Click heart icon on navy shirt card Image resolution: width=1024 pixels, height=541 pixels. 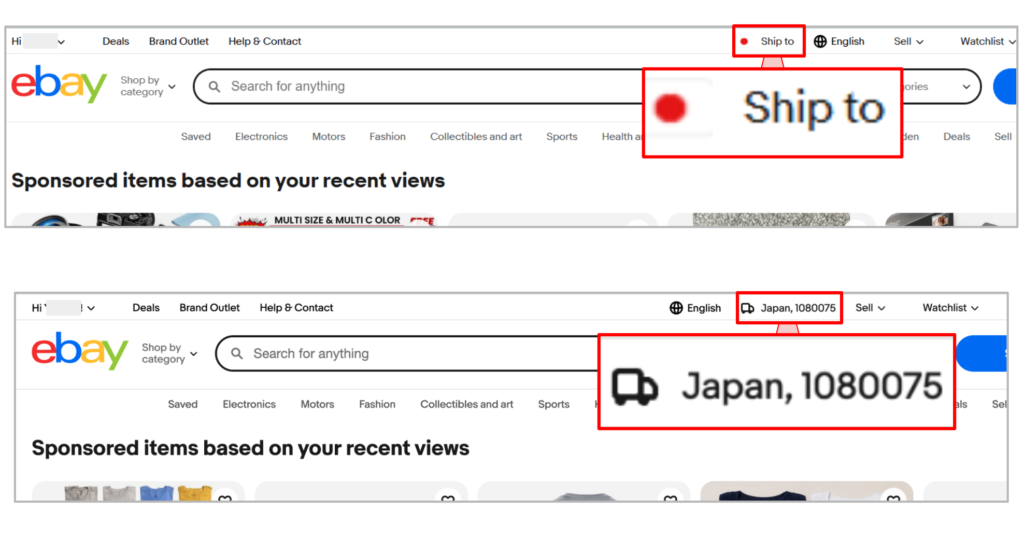pyautogui.click(x=893, y=498)
